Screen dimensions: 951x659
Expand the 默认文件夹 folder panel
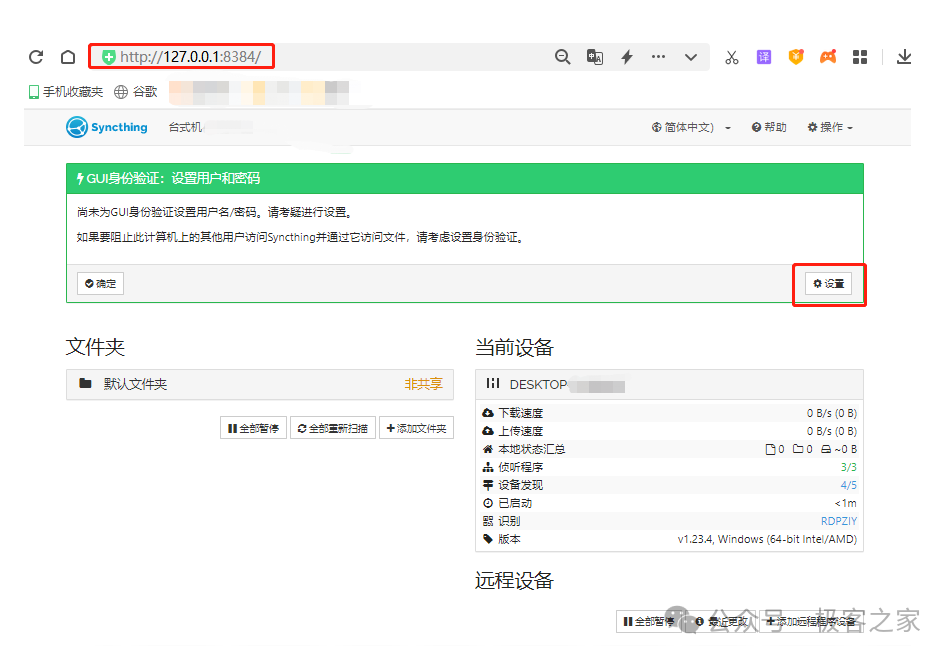(136, 384)
